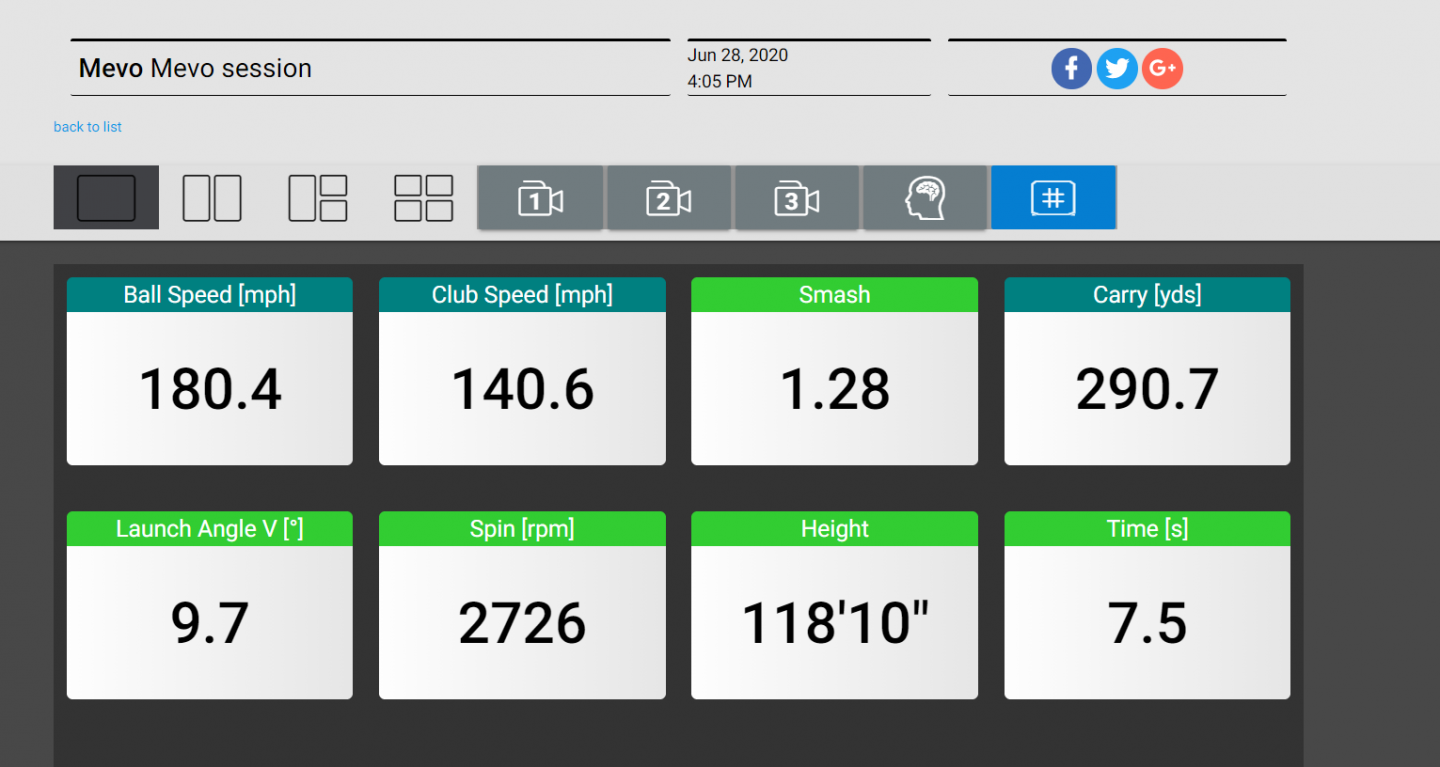1440x767 pixels.
Task: Select the Spin [rpm] tile header
Action: pos(522,529)
